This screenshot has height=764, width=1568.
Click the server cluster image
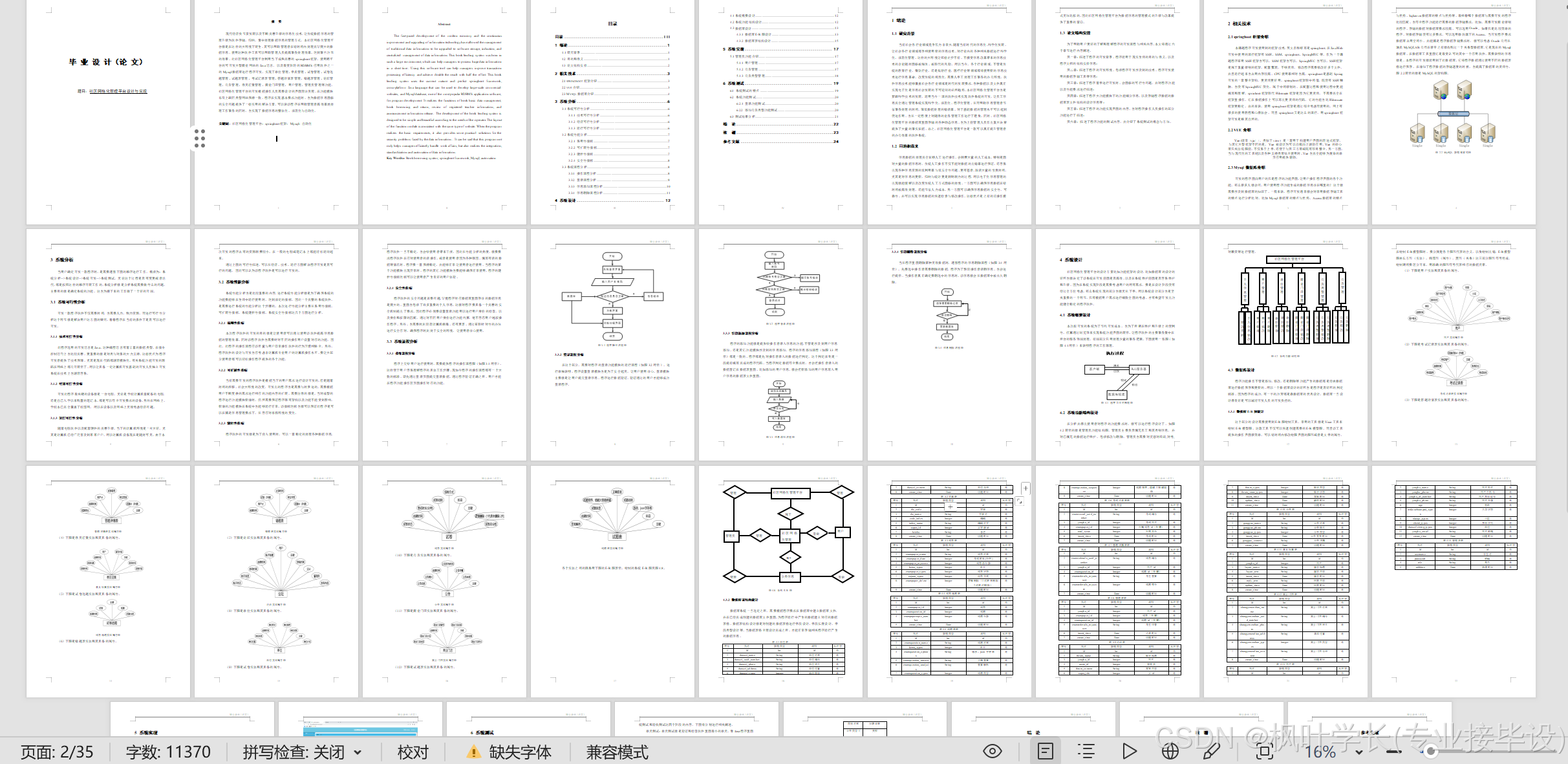click(1453, 113)
